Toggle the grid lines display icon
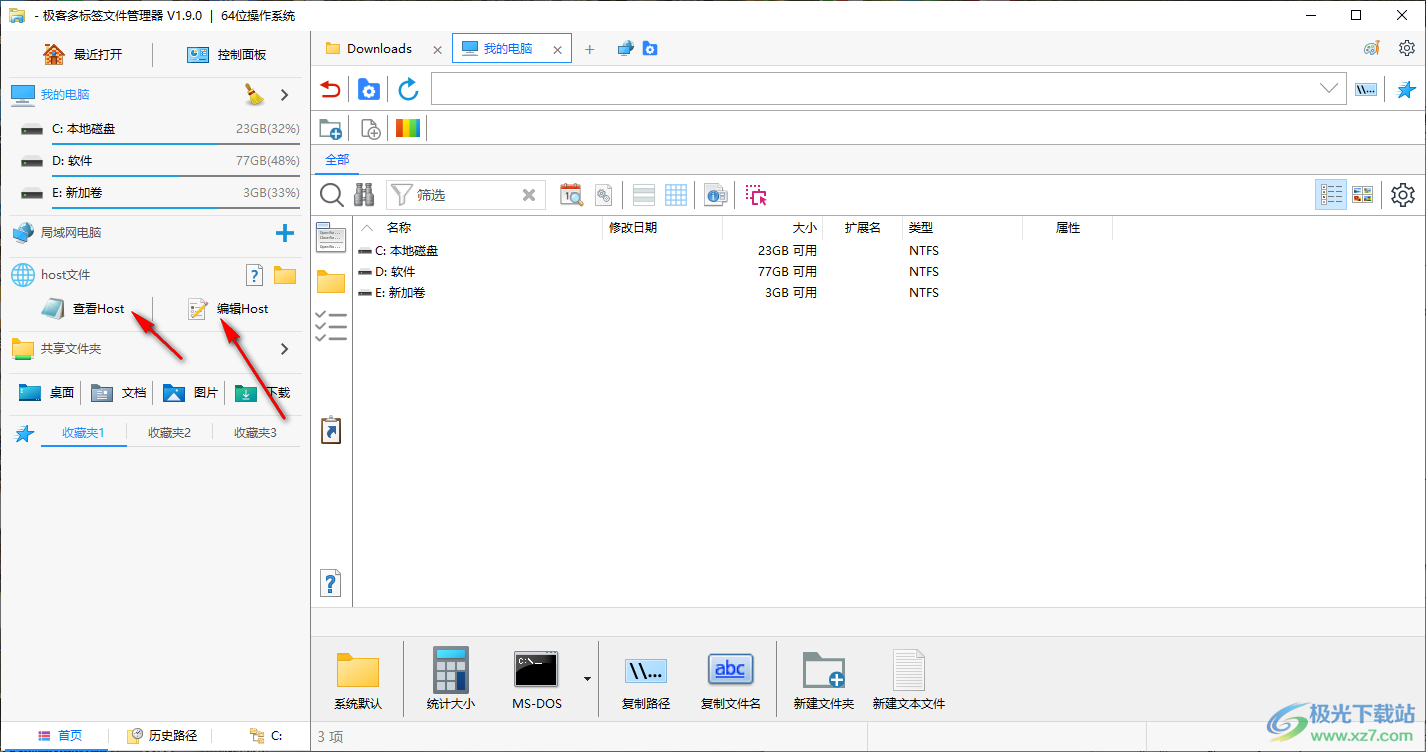Image resolution: width=1426 pixels, height=752 pixels. coord(676,195)
